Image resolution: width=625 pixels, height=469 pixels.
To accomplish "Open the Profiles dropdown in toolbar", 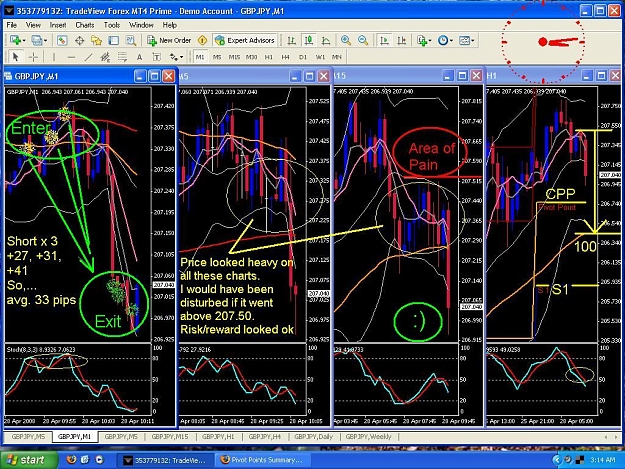I will click(39, 40).
